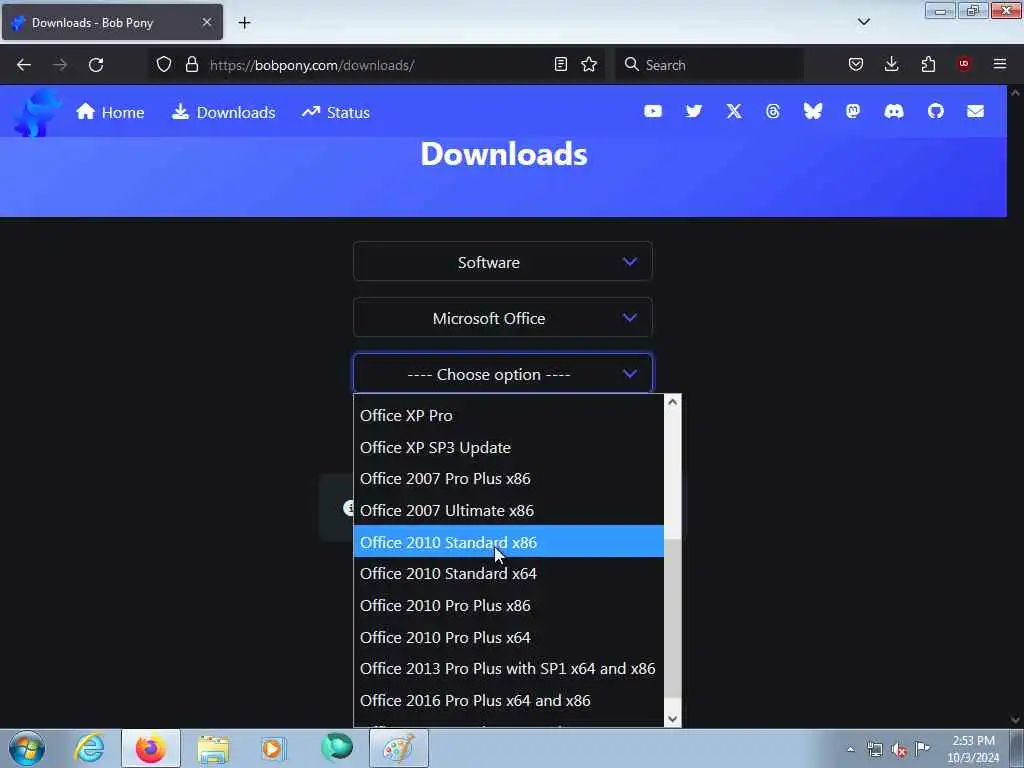The image size is (1024, 768).
Task: Click the muted volume tray icon
Action: (899, 750)
